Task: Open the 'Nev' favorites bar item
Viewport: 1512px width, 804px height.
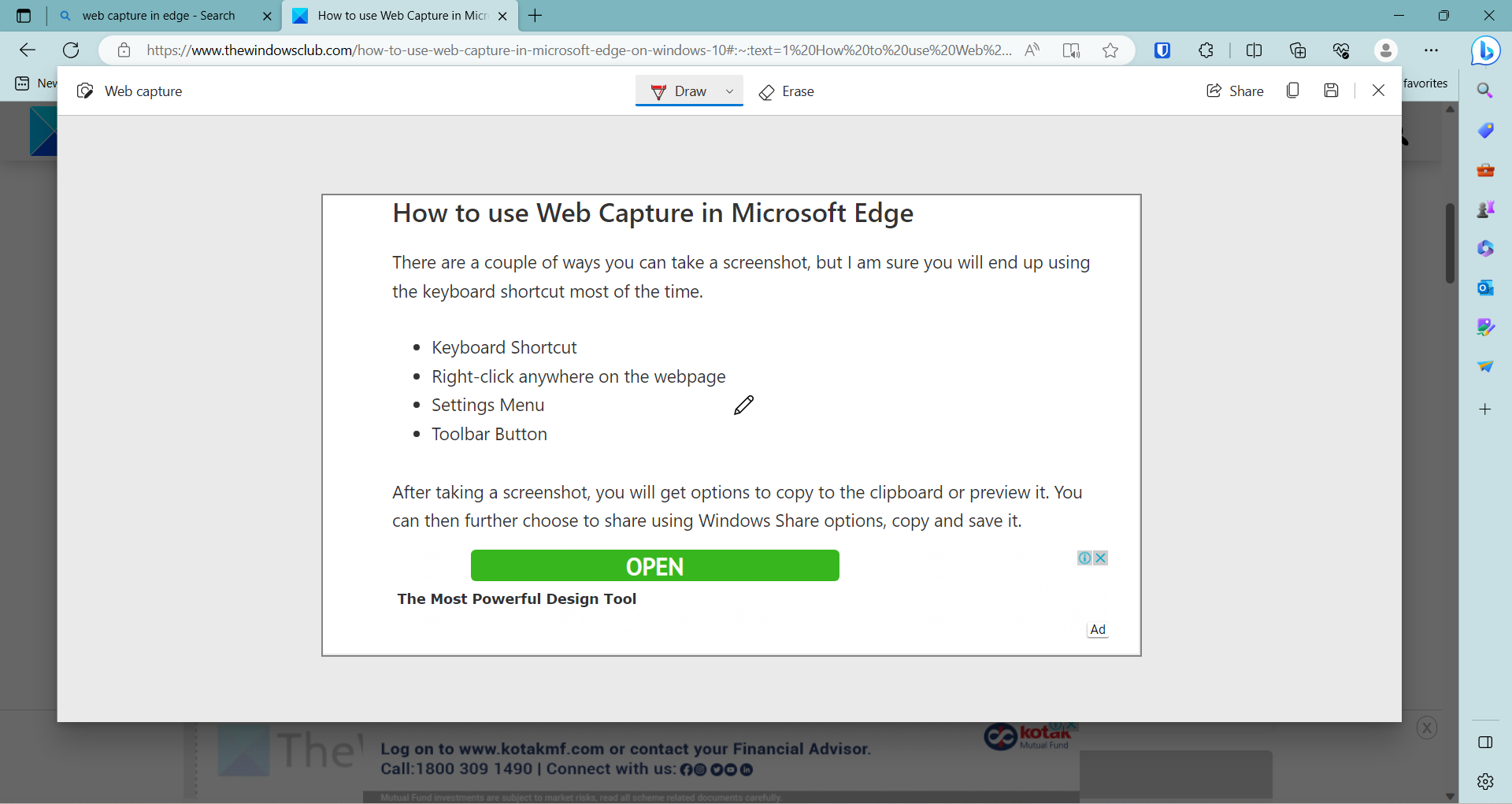Action: point(35,83)
